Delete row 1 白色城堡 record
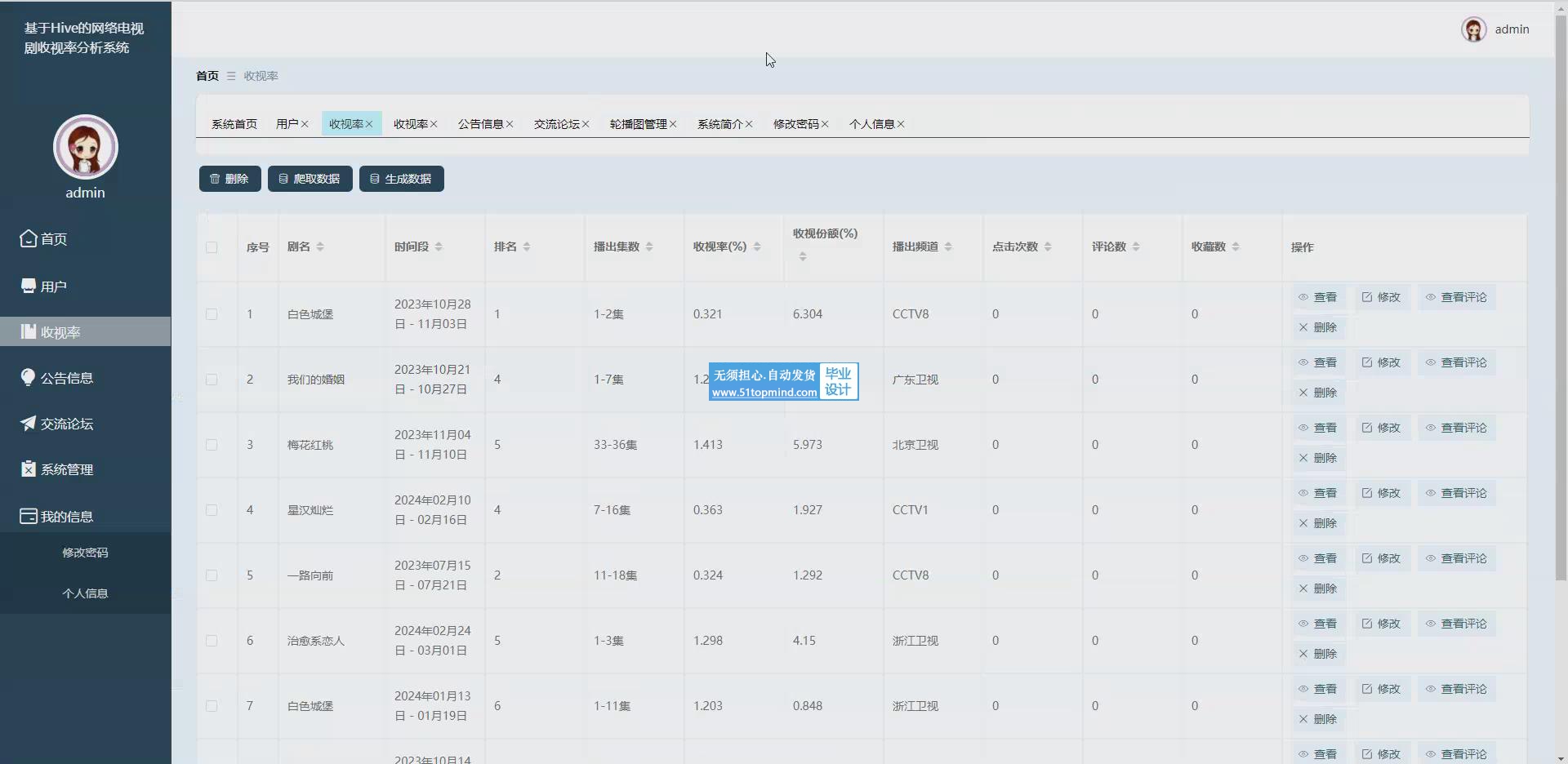 [1317, 327]
